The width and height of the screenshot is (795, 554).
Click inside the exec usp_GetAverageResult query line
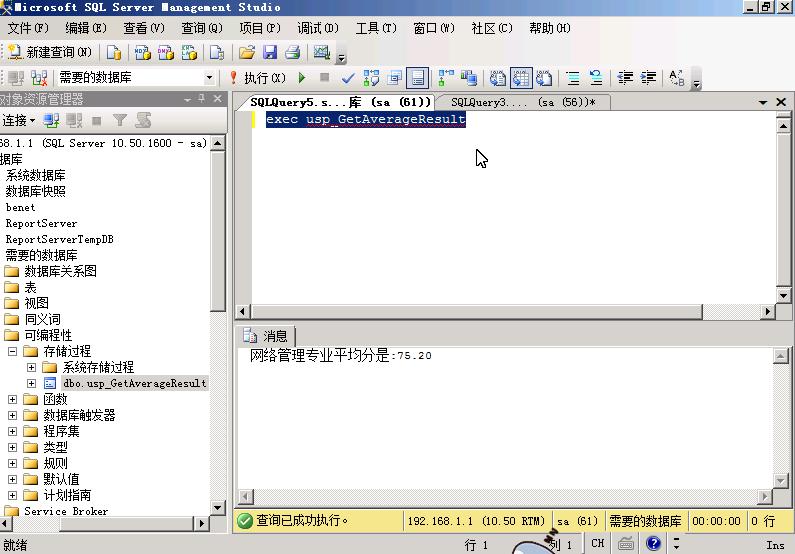(366, 120)
